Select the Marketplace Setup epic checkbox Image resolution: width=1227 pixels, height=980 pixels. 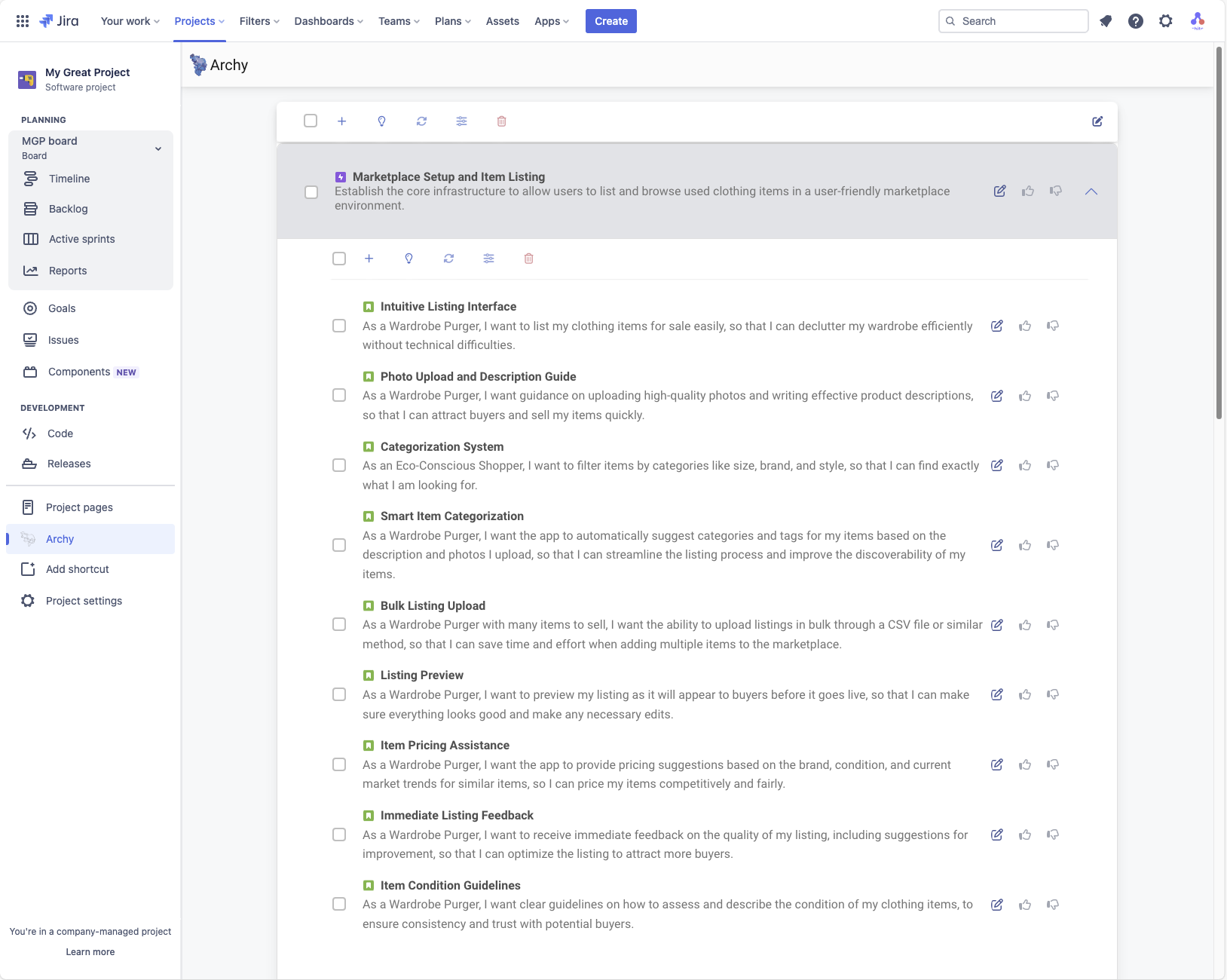pyautogui.click(x=311, y=192)
